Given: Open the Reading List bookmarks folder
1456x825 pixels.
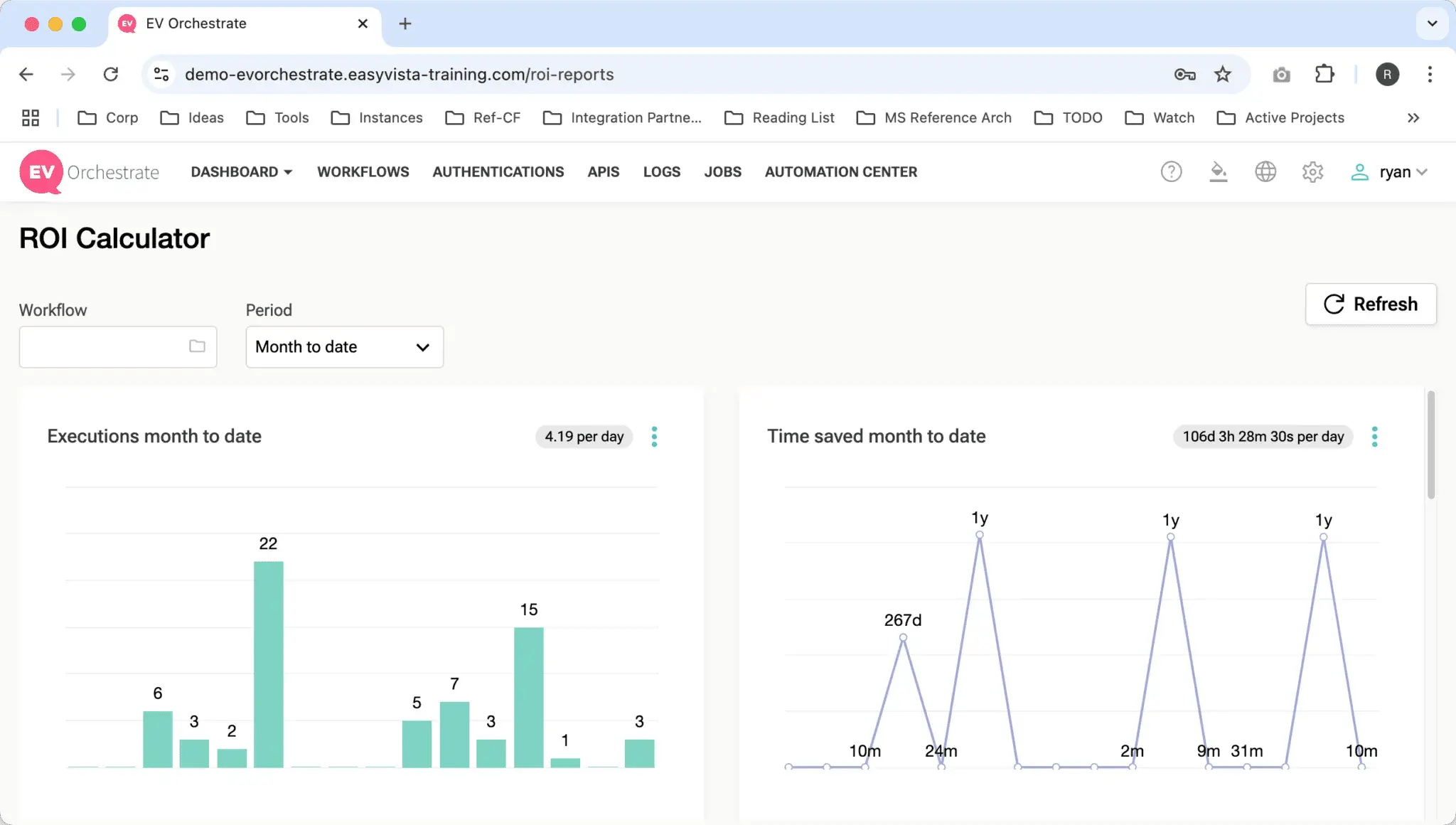Looking at the screenshot, I should (779, 118).
